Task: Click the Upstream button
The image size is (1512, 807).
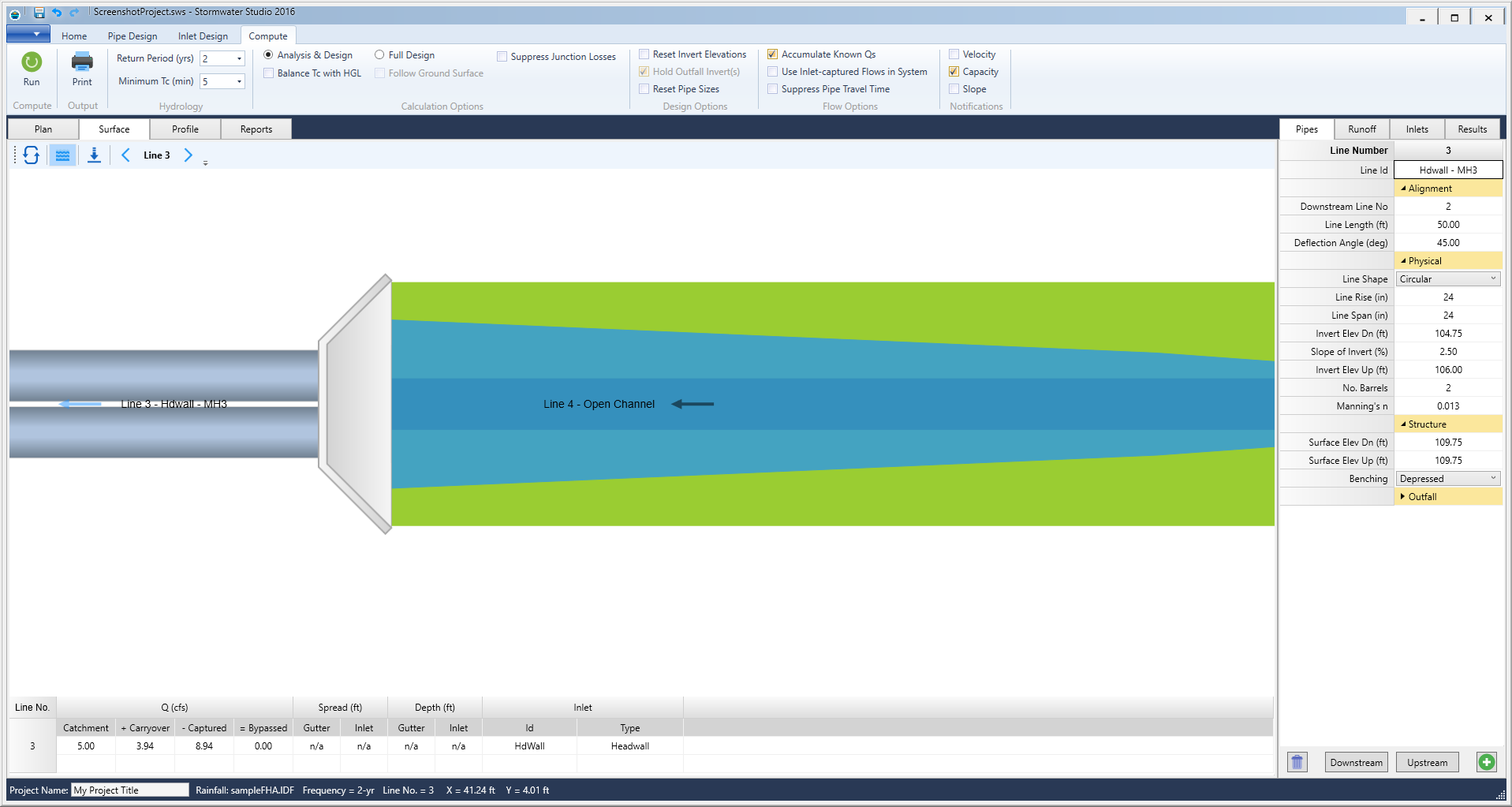Action: [1426, 761]
